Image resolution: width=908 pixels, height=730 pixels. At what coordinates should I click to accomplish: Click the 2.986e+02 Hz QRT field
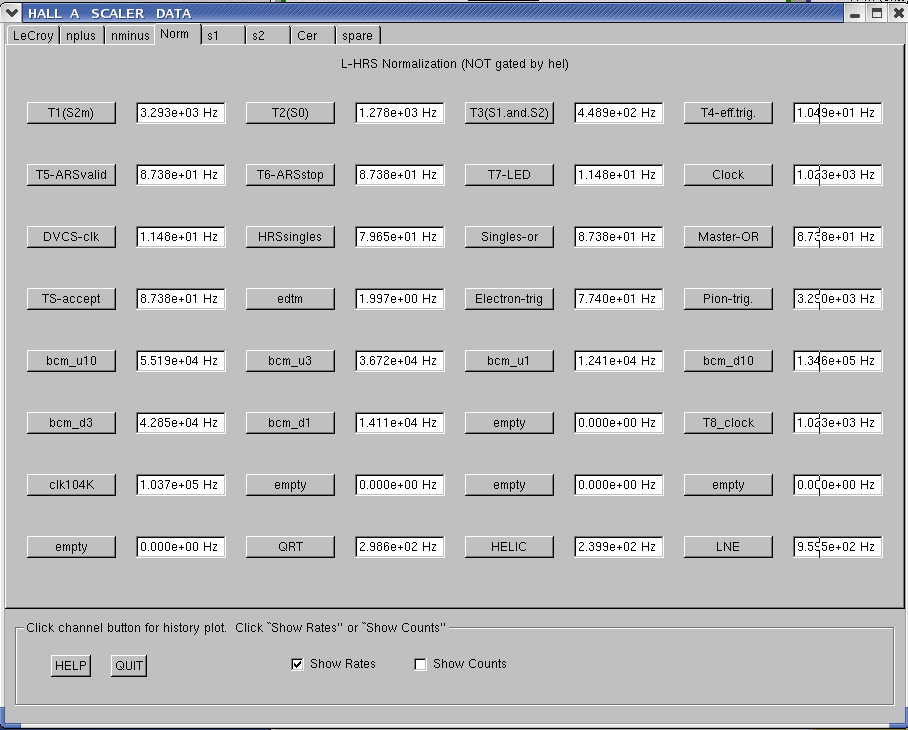[x=400, y=546]
